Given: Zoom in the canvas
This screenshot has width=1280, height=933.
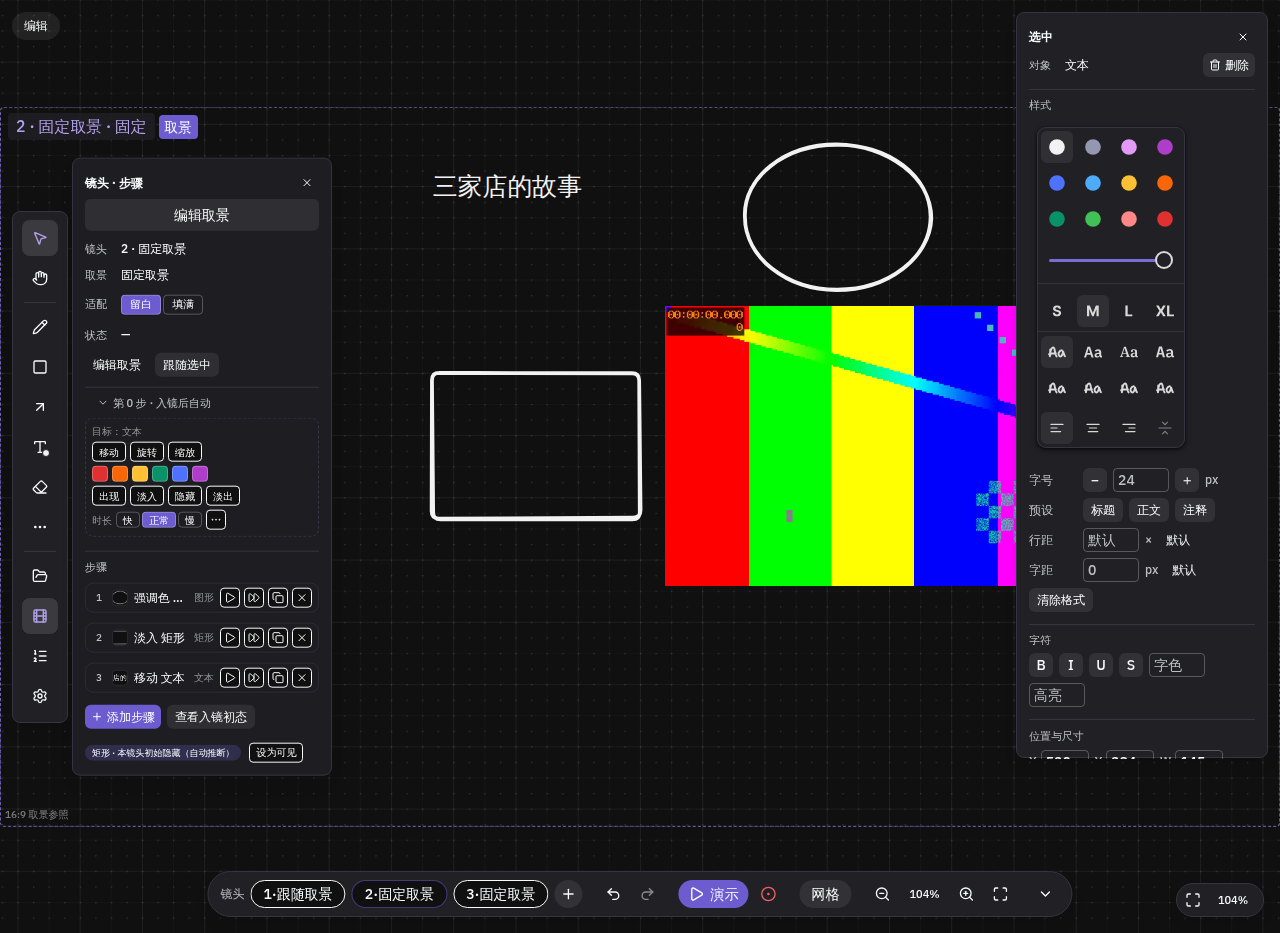Looking at the screenshot, I should point(966,894).
